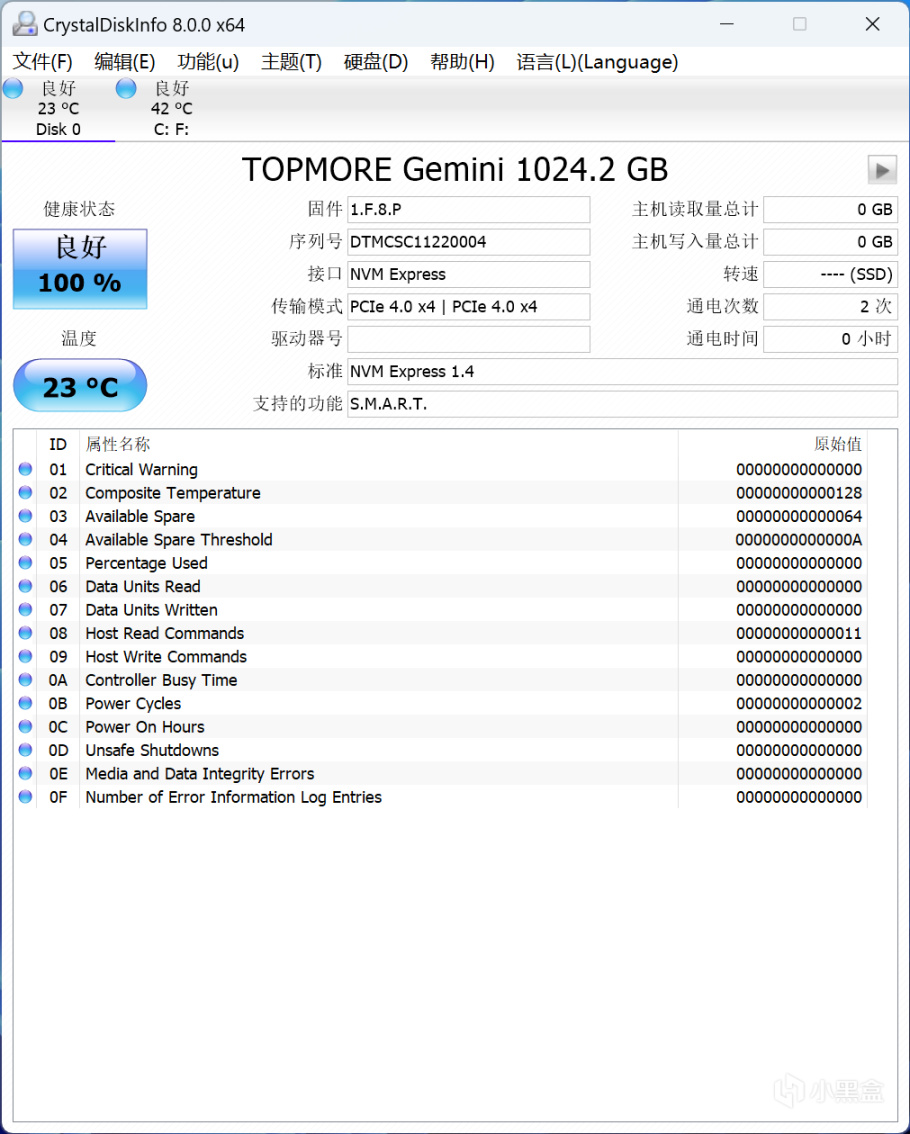Click status orb for Data Units Read row
The height and width of the screenshot is (1134, 910).
tap(25, 586)
